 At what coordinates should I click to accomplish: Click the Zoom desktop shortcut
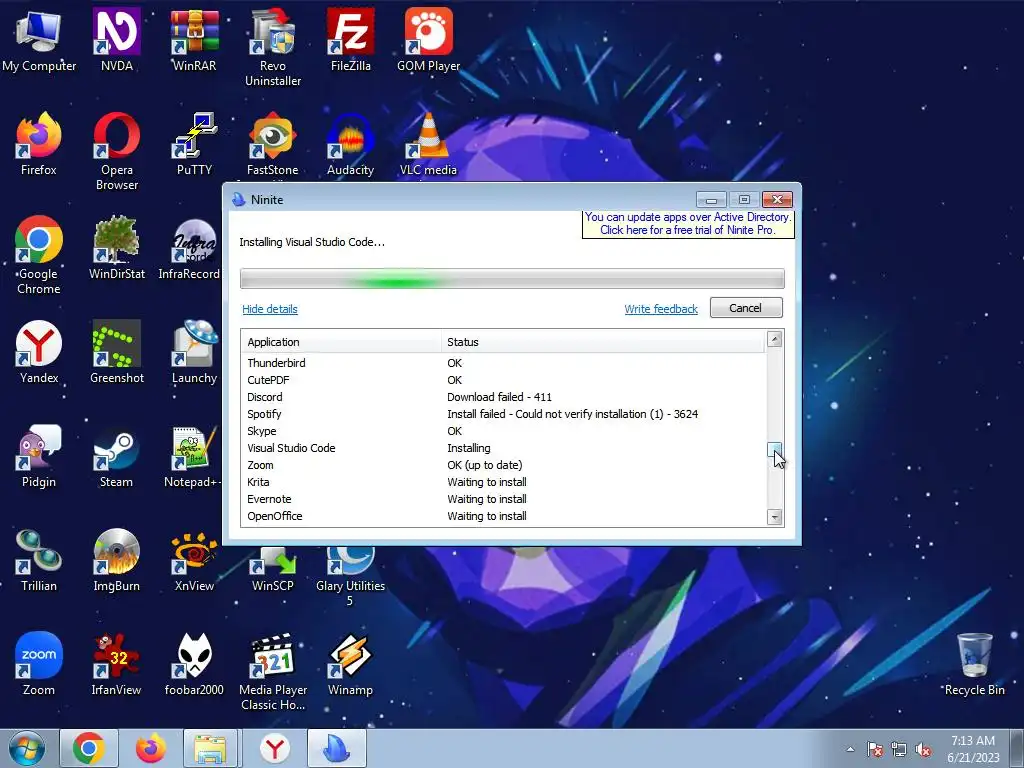(x=39, y=664)
